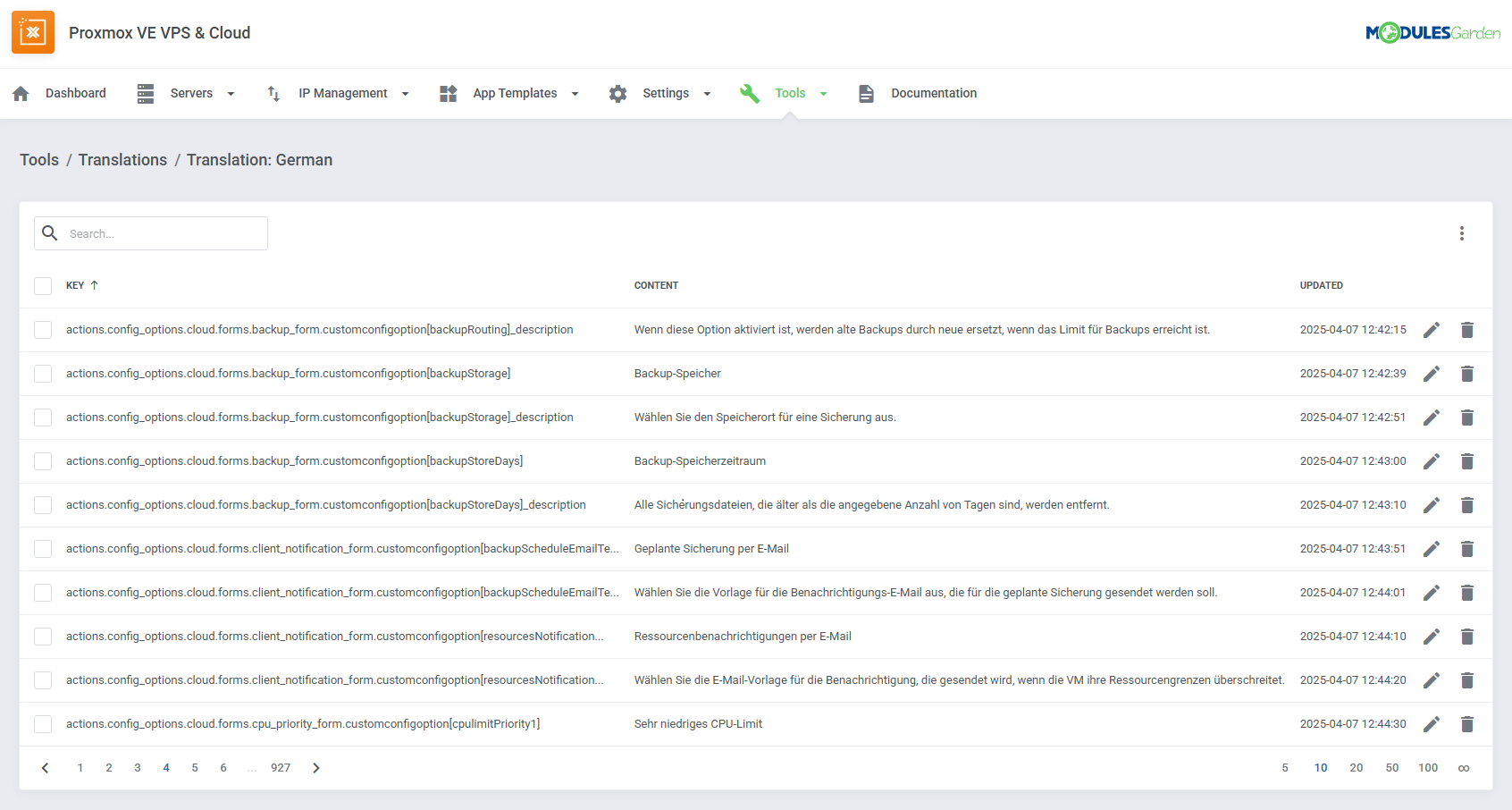
Task: Toggle the select-all checkbox in header
Action: coord(43,286)
